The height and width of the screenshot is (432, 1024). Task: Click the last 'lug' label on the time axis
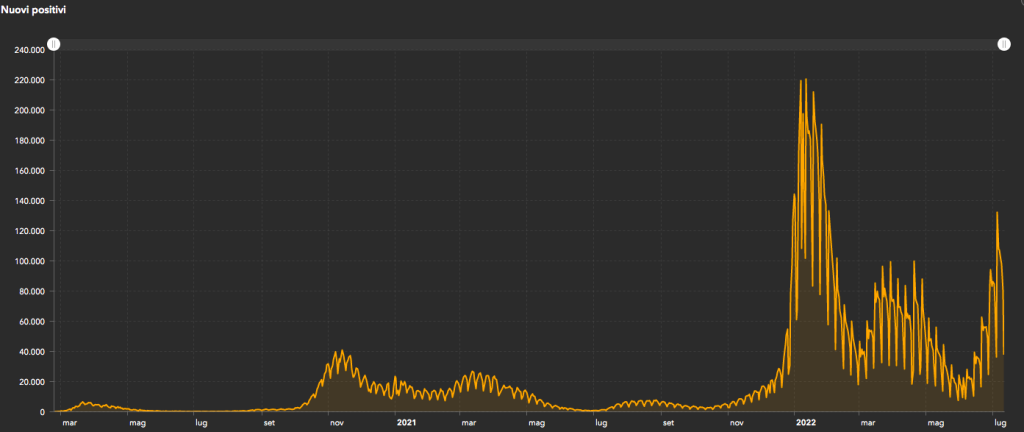click(996, 423)
